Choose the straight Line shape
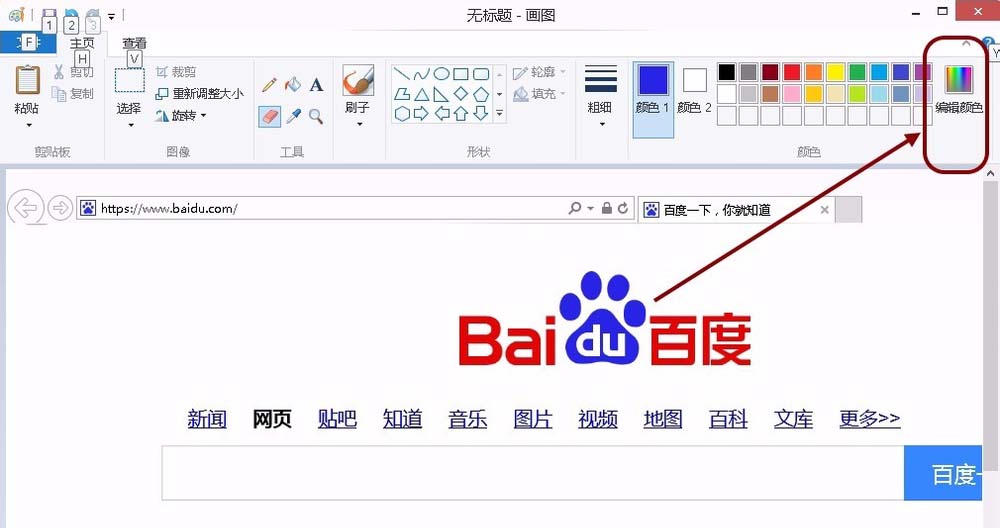Screen dimensions: 1000x528 [x=401, y=74]
